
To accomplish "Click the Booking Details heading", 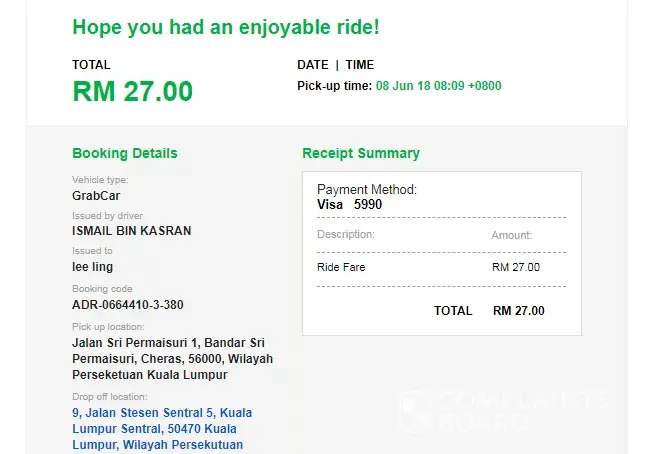I will [125, 153].
